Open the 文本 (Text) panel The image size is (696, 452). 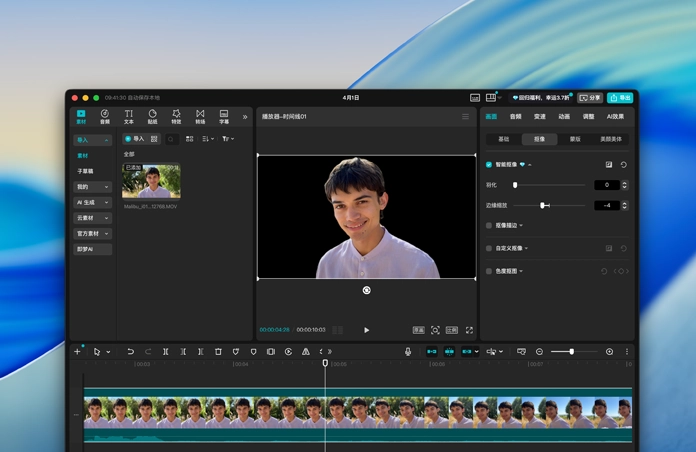click(128, 117)
